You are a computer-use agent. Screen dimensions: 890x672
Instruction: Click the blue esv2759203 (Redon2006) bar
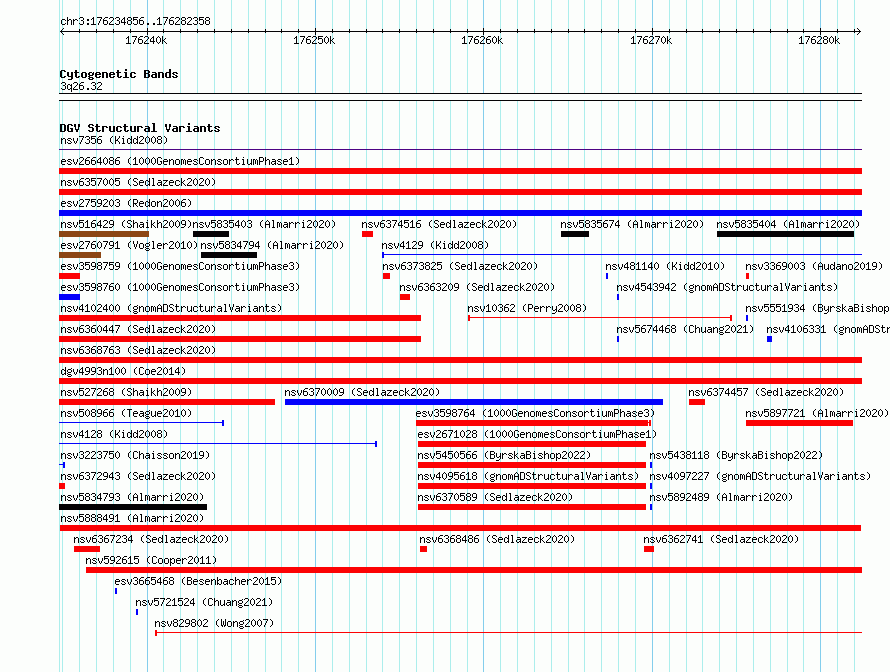tap(460, 213)
